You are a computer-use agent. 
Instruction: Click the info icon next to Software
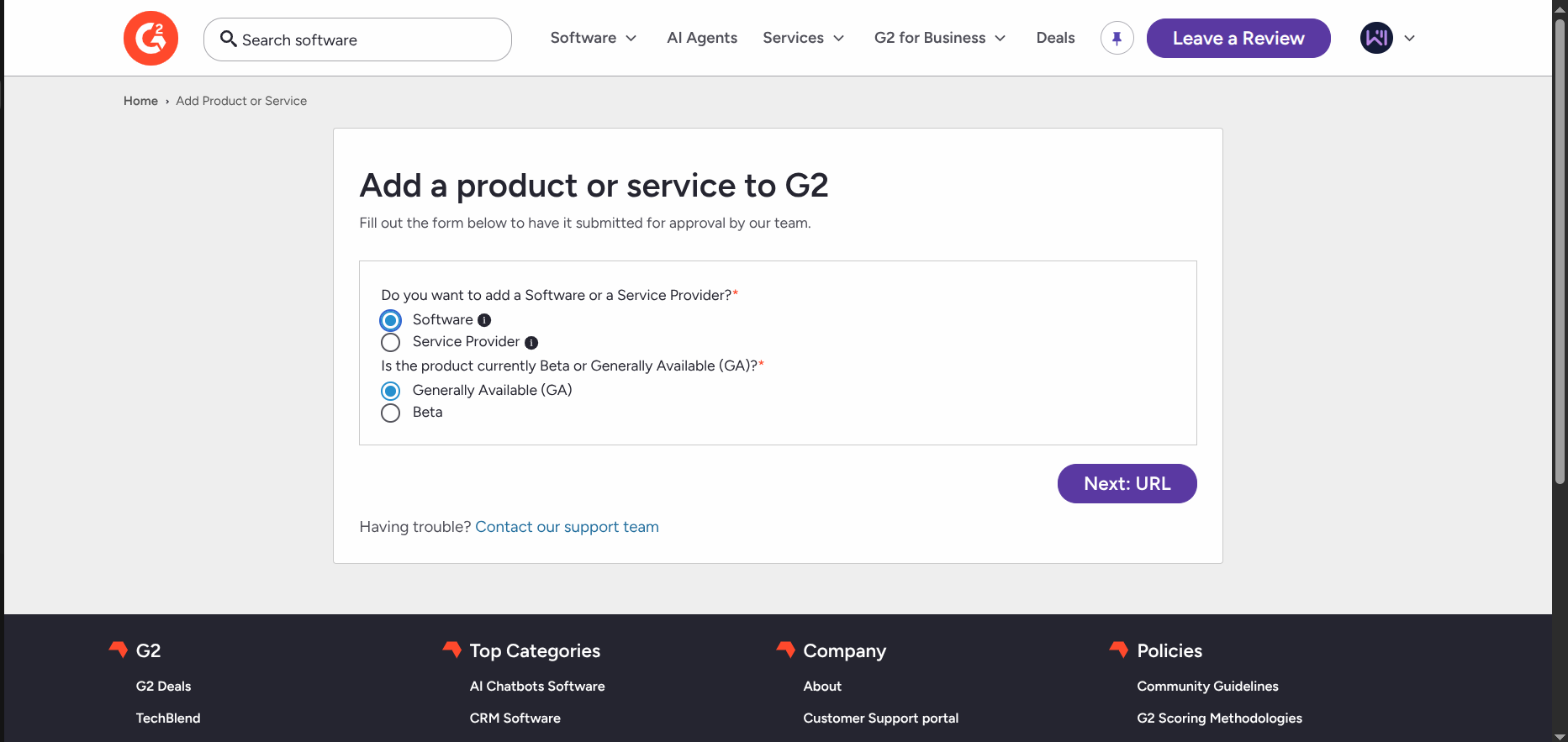pyautogui.click(x=484, y=320)
